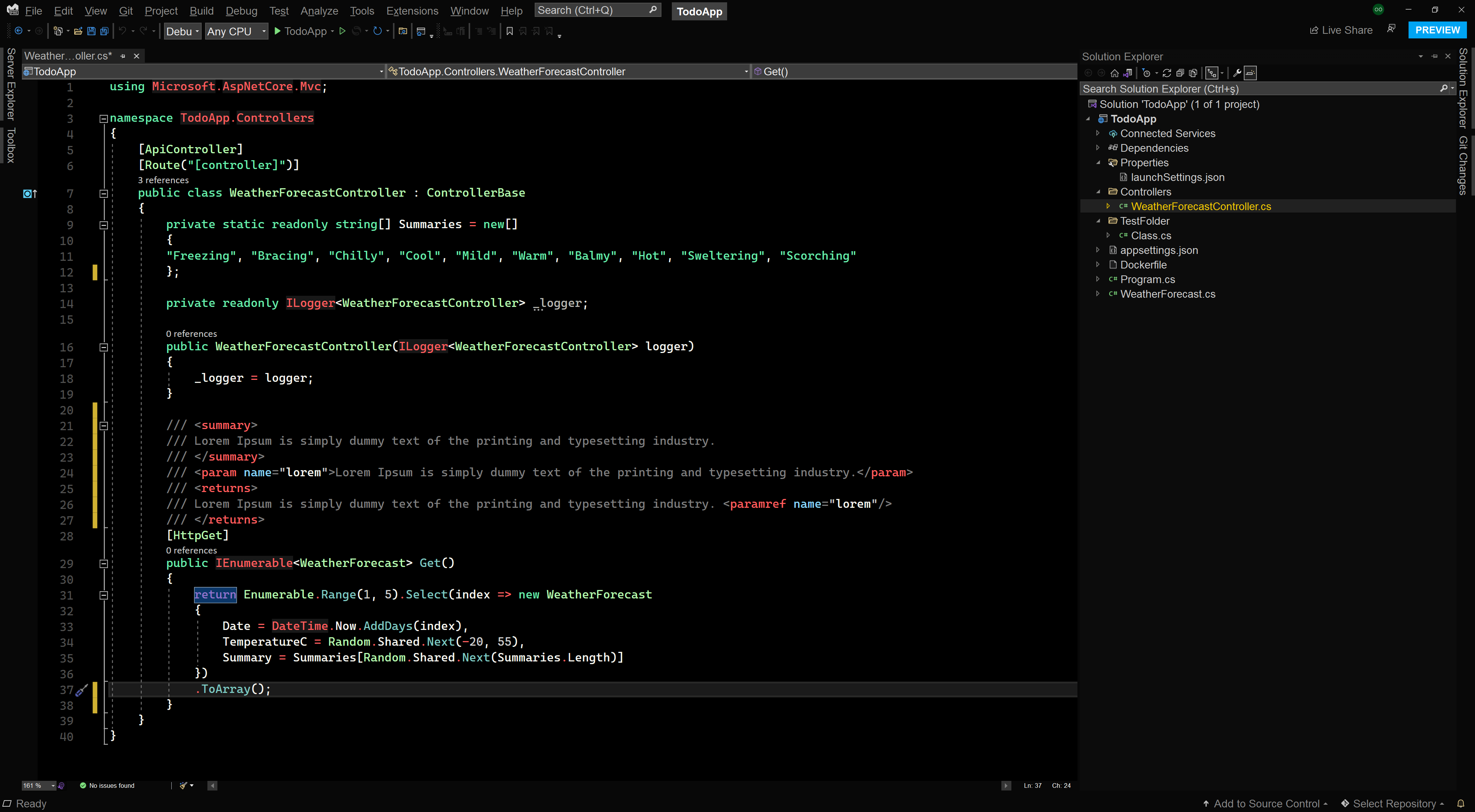Viewport: 1475px width, 812px height.
Task: Open Properties wrench icon in Solution Explorer
Action: coord(1237,73)
